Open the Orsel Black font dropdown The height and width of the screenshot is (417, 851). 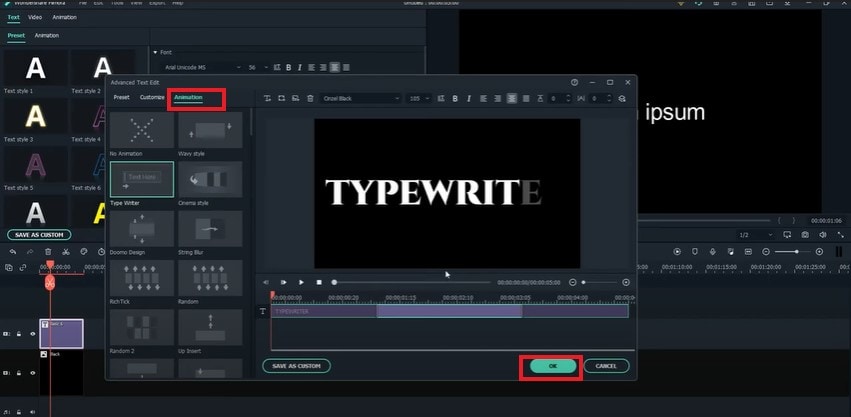tap(360, 98)
